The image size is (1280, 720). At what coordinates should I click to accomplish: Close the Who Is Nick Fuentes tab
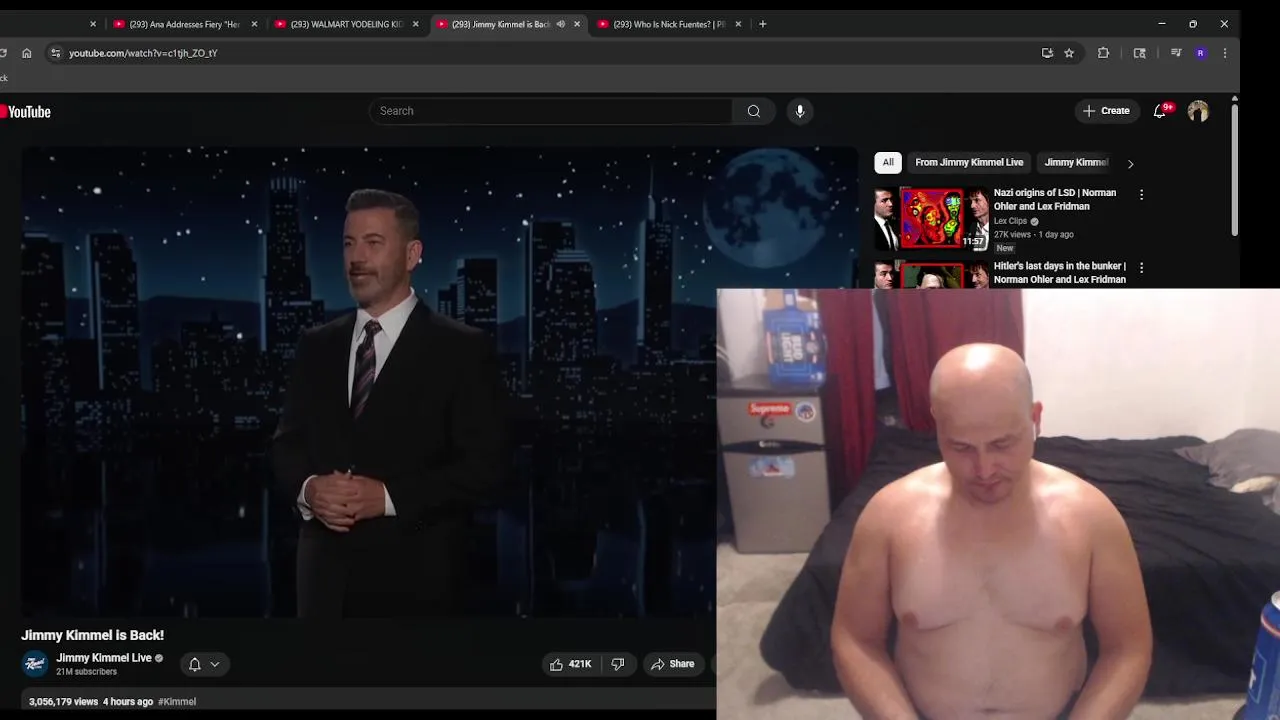coord(738,24)
